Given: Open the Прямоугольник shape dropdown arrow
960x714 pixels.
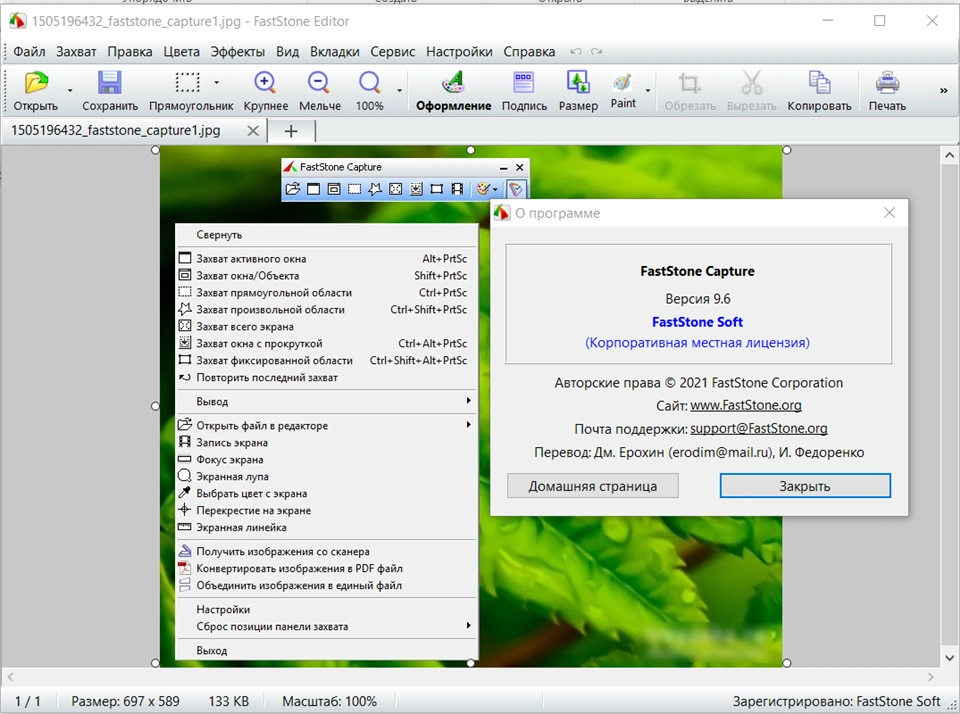Looking at the screenshot, I should click(216, 82).
